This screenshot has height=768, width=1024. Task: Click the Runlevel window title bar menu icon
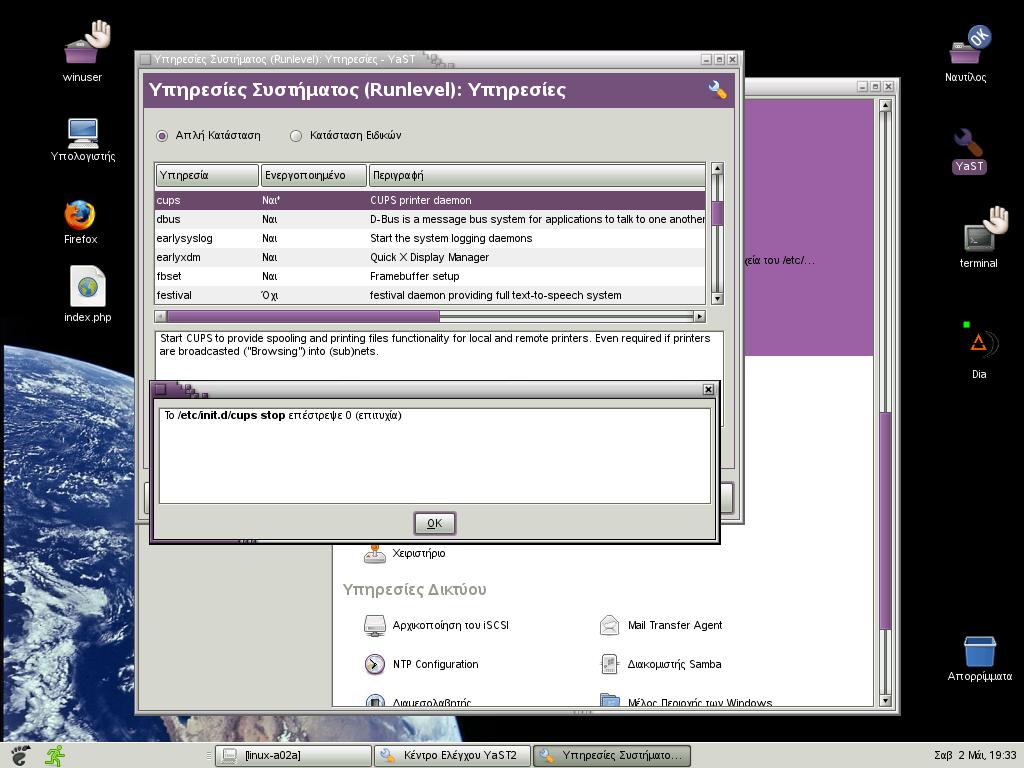(x=146, y=59)
